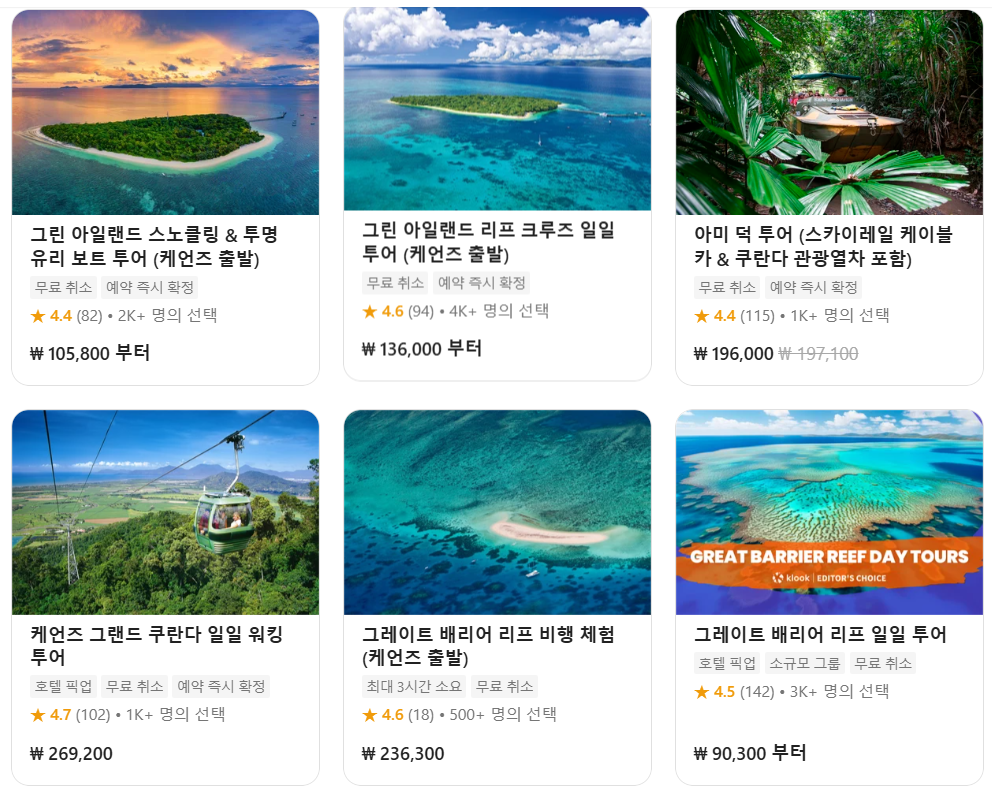Click the ₩196,000 price on Army Duck tour
The width and height of the screenshot is (992, 796).
click(733, 354)
